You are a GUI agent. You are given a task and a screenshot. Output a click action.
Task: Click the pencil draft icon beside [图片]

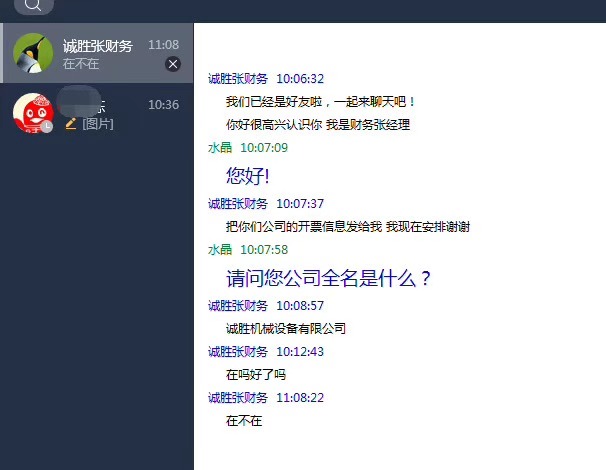tap(71, 124)
